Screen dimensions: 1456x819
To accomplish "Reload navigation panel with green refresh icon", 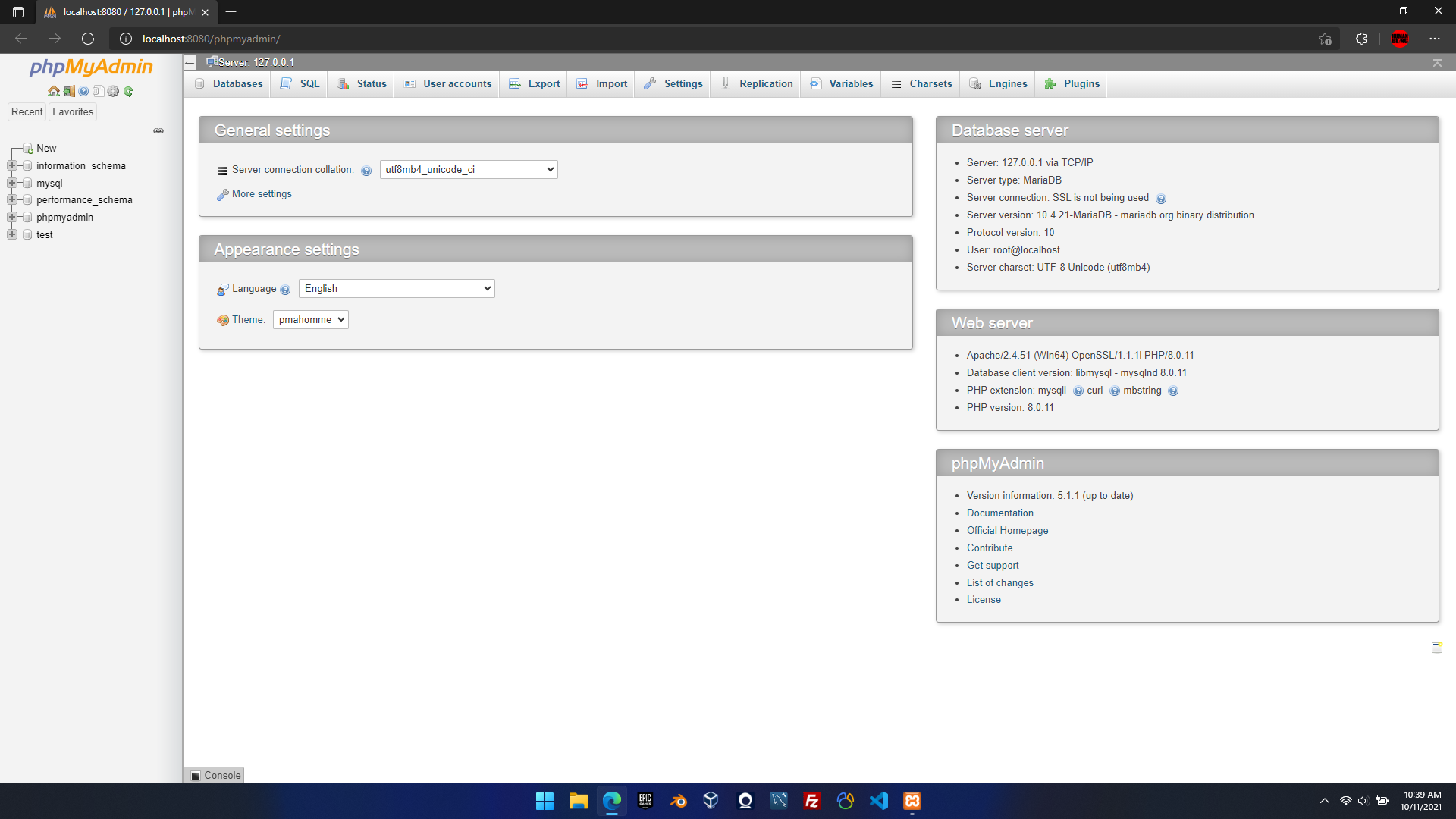I will pyautogui.click(x=128, y=92).
